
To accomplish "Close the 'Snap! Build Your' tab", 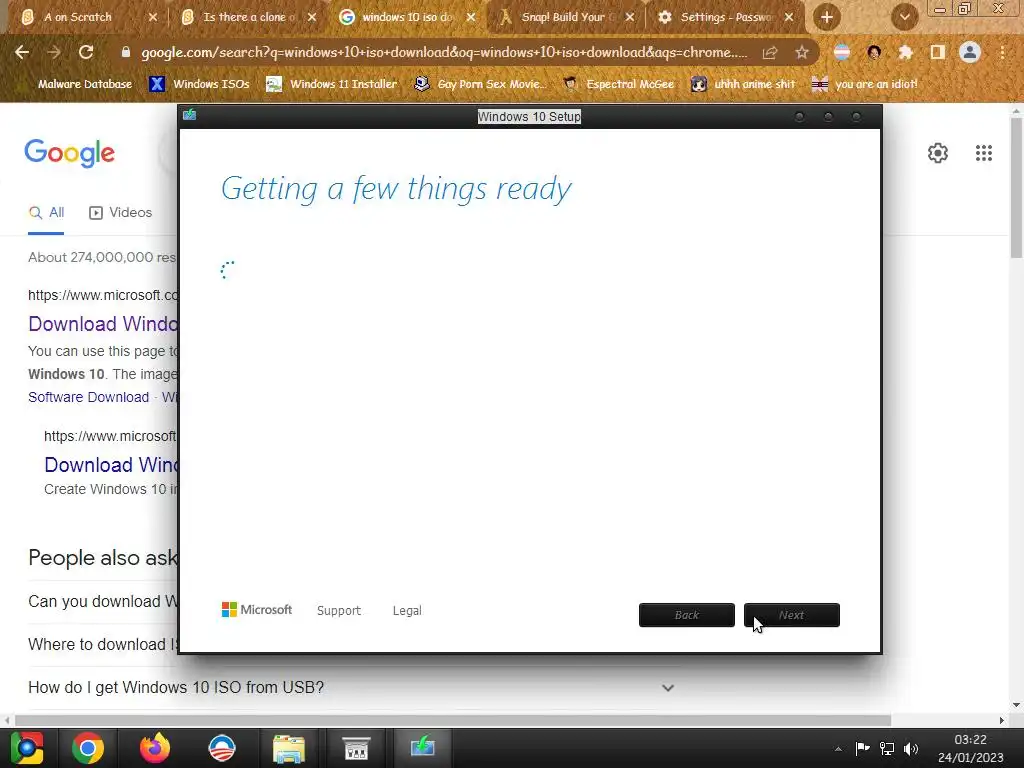I will click(x=630, y=17).
